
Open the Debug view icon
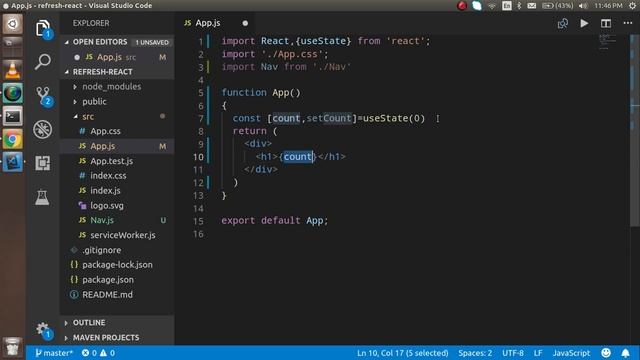pyautogui.click(x=42, y=129)
